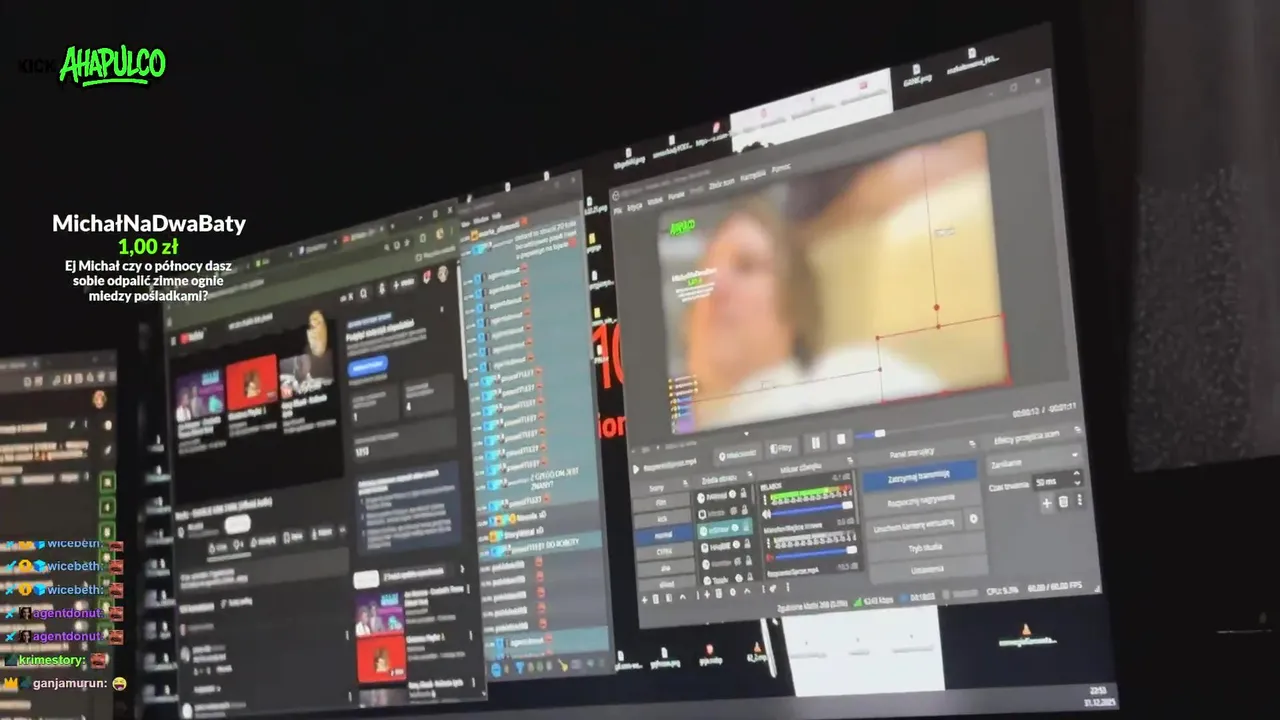Remove the selected scene with trash icon
Viewport: 1280px width, 720px height.
(x=656, y=599)
